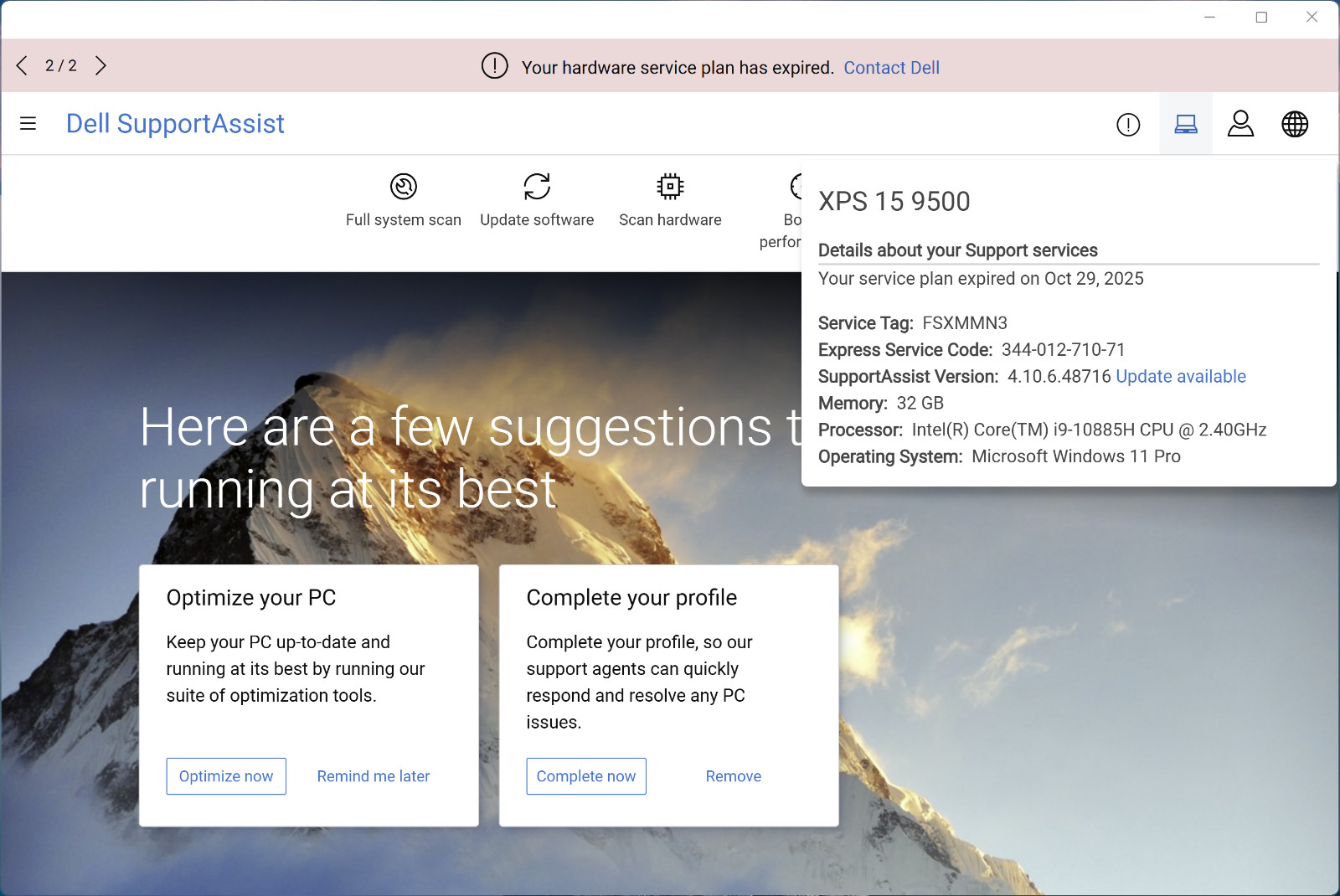Click the Complete your profile card title
The image size is (1340, 896).
631,598
